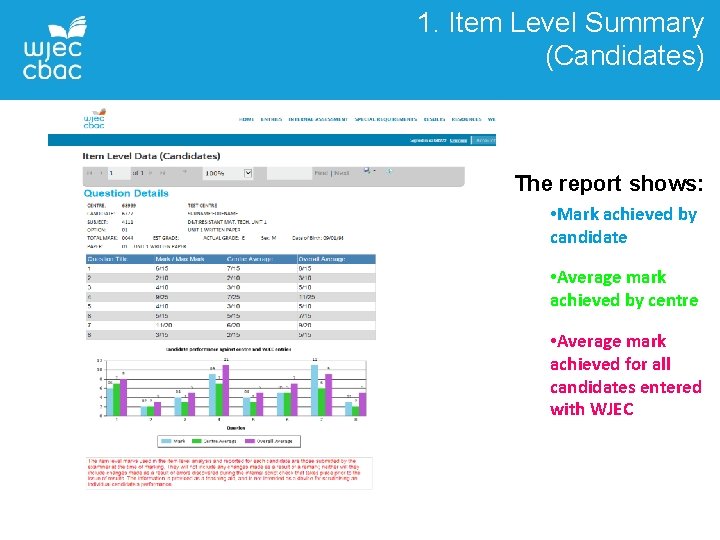Image resolution: width=720 pixels, height=540 pixels.
Task: Click the green 'Average mark achieved by centre' bullet
Action: click(624, 288)
